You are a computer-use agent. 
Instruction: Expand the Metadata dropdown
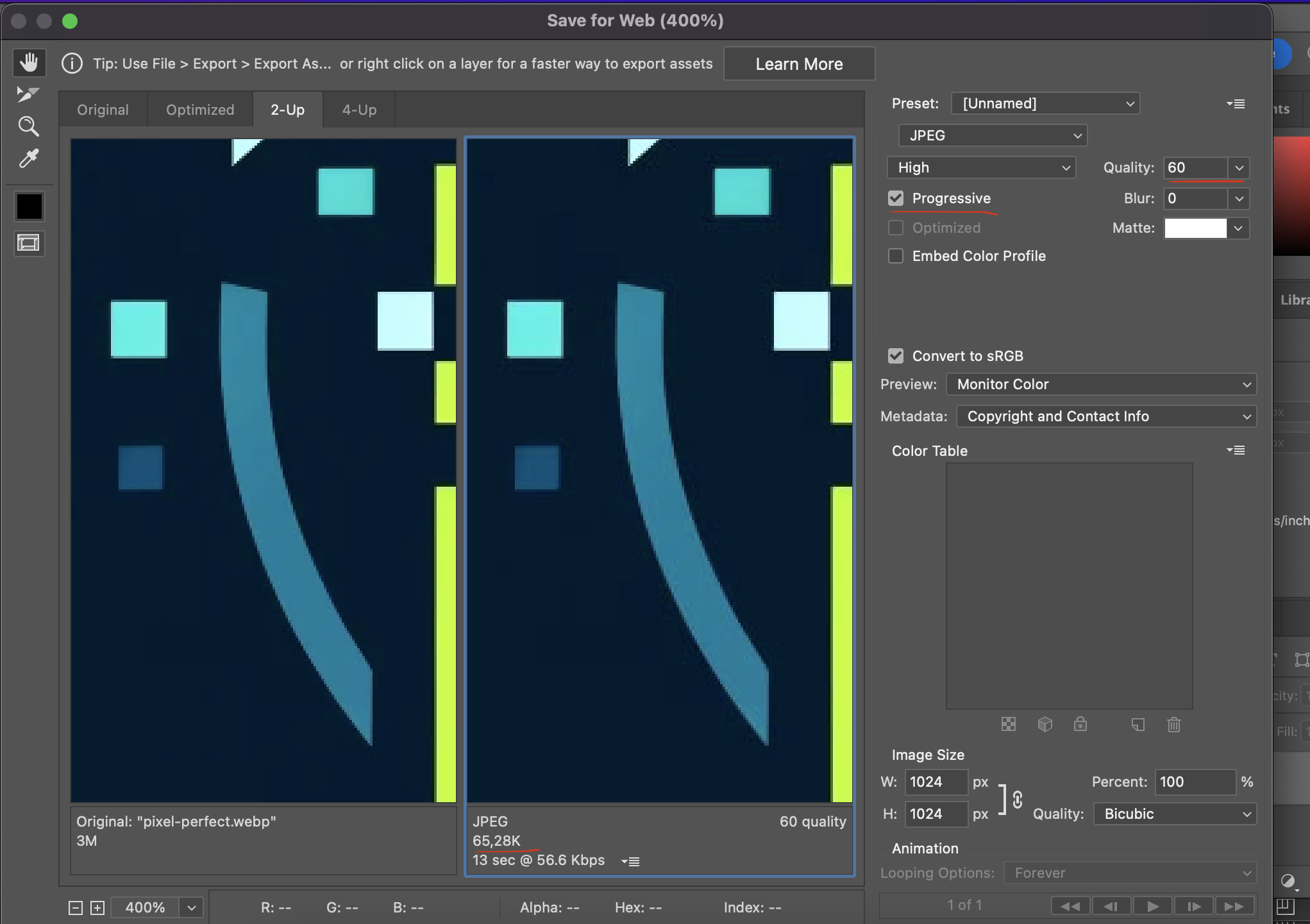[x=1106, y=416]
